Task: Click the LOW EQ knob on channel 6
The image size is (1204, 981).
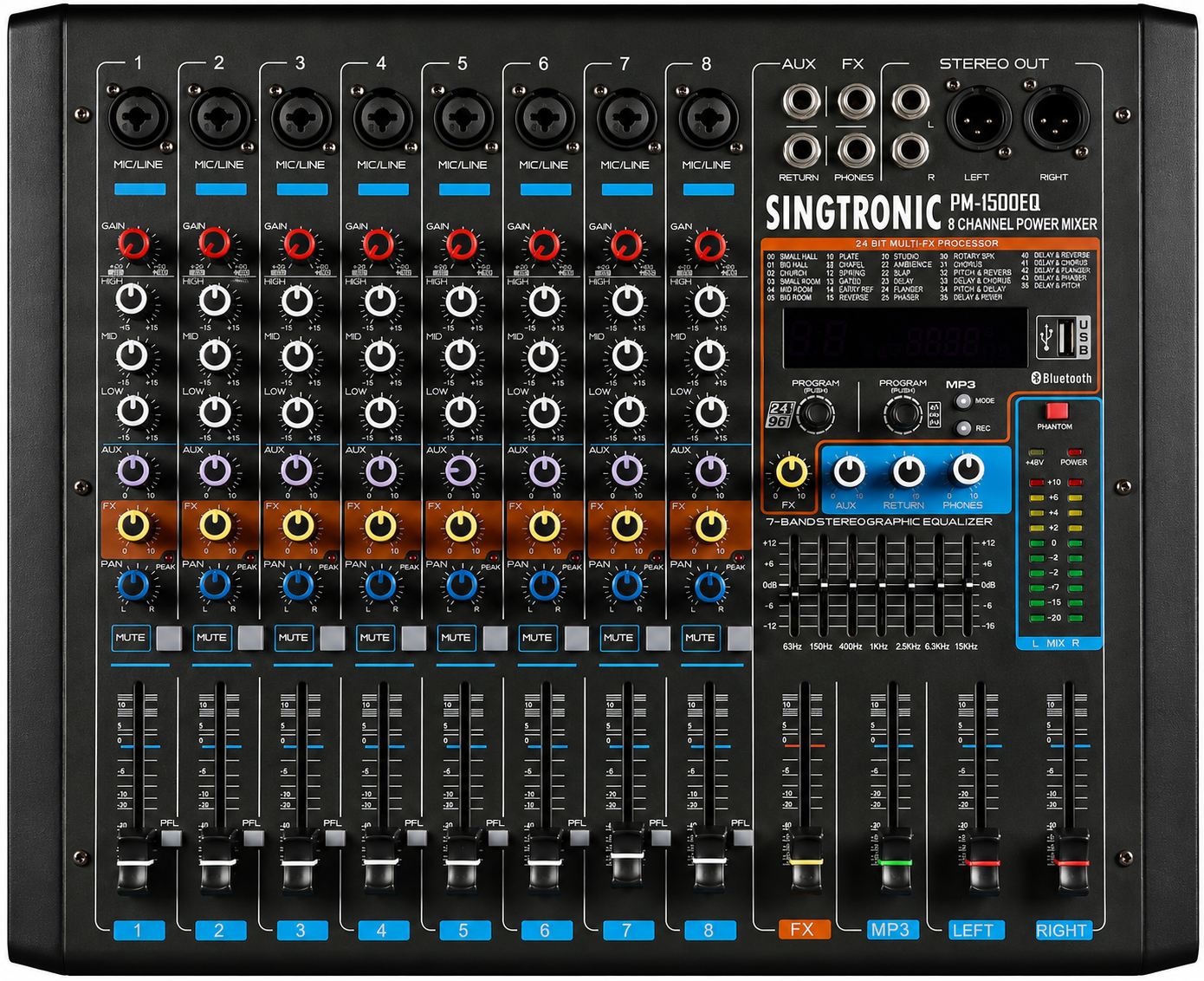Action: 543,412
